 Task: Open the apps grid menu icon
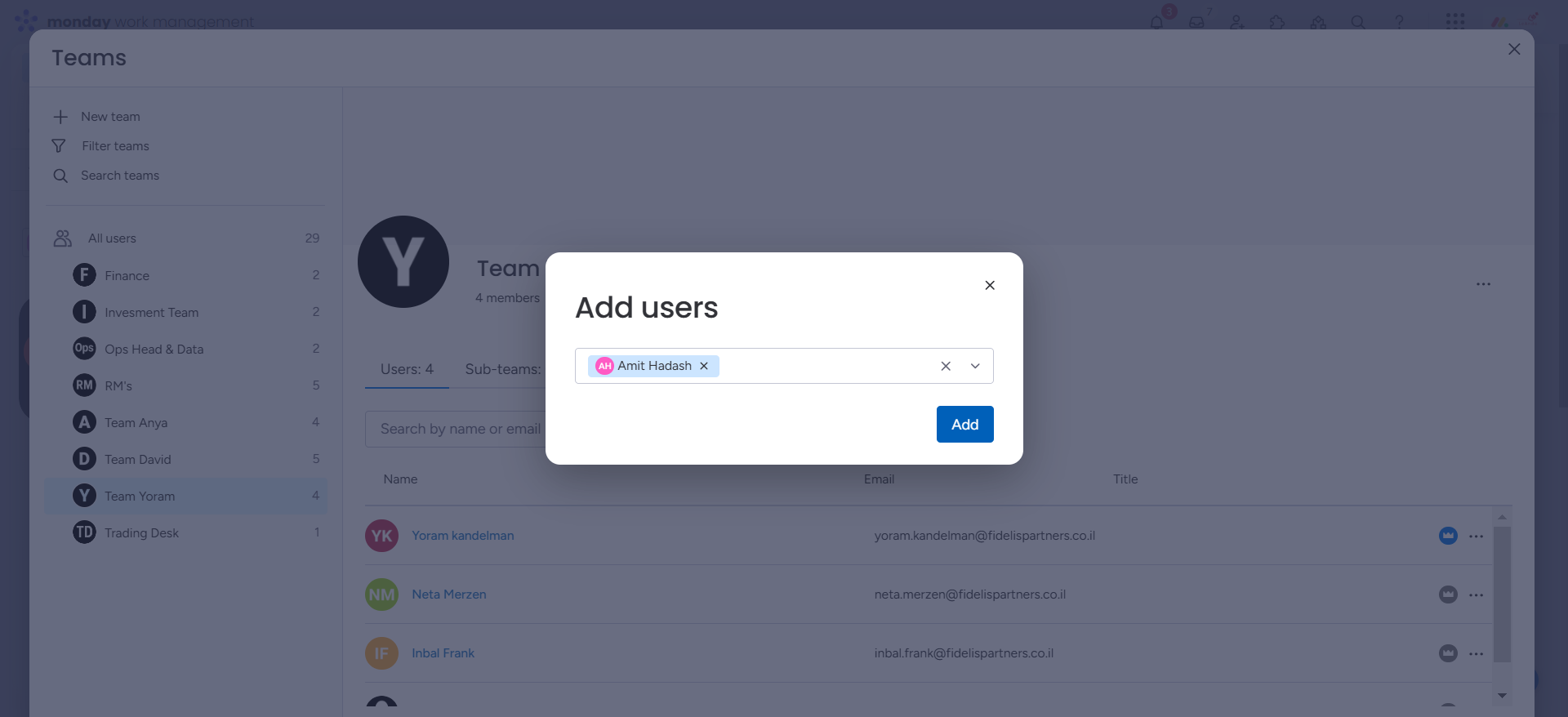click(x=1454, y=21)
